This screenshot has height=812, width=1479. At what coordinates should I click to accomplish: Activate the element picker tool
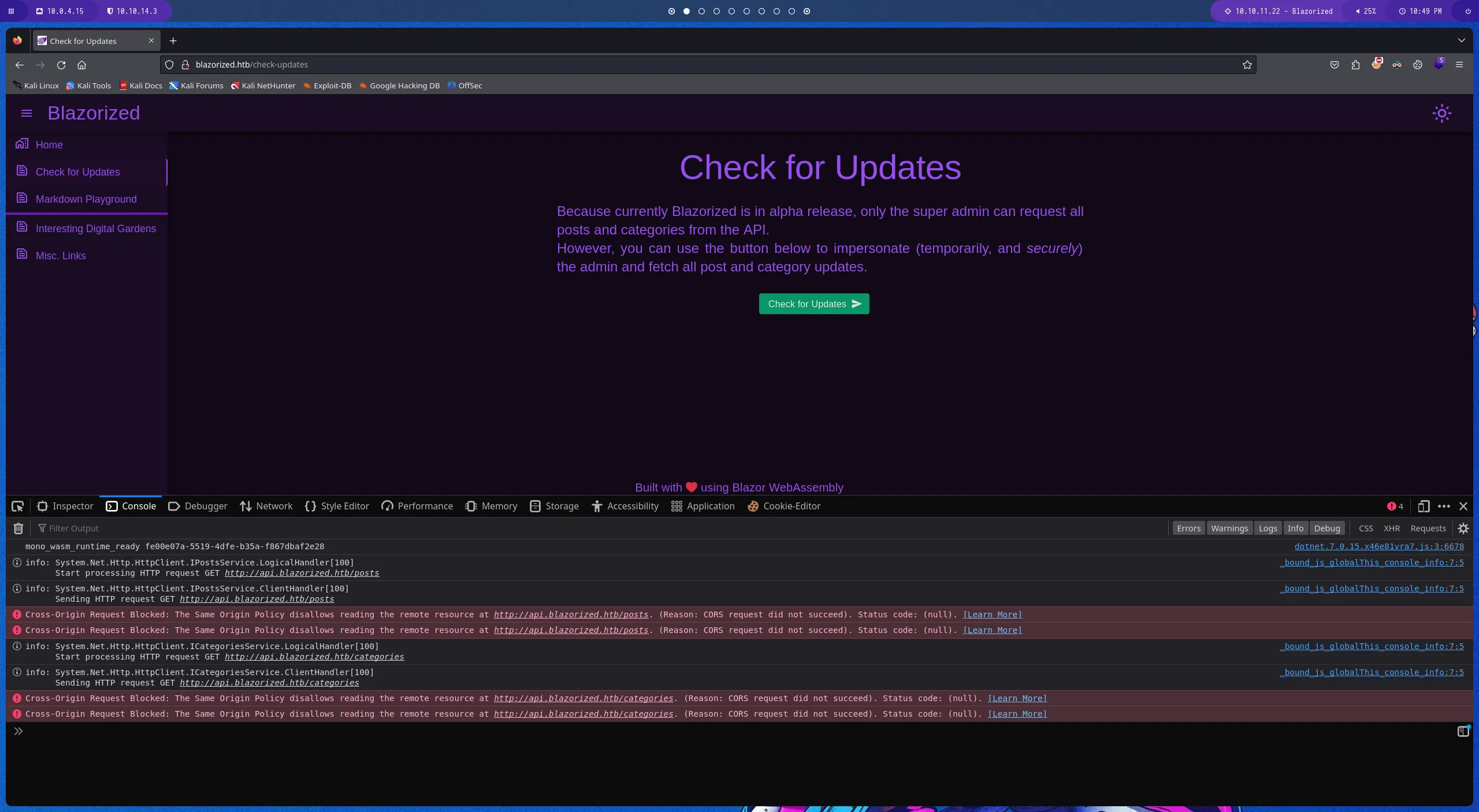pyautogui.click(x=17, y=506)
